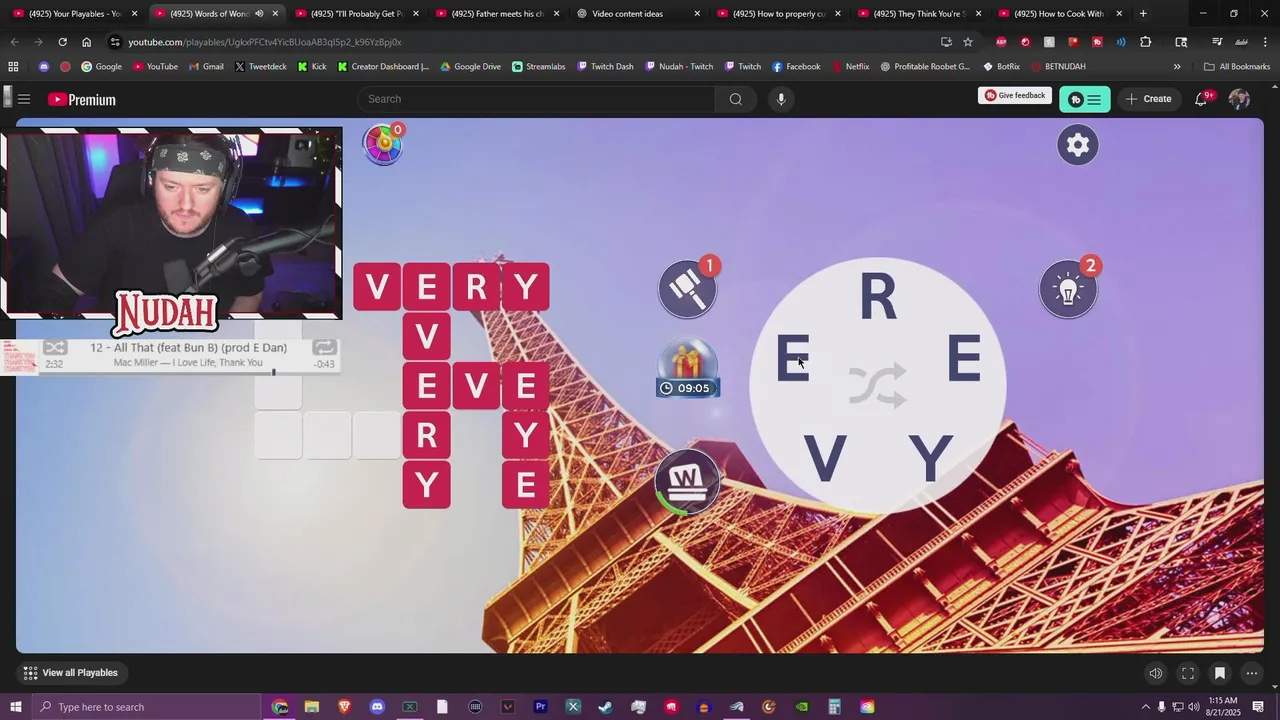Open the playable's more options menu
The image size is (1280, 720).
click(x=1251, y=673)
